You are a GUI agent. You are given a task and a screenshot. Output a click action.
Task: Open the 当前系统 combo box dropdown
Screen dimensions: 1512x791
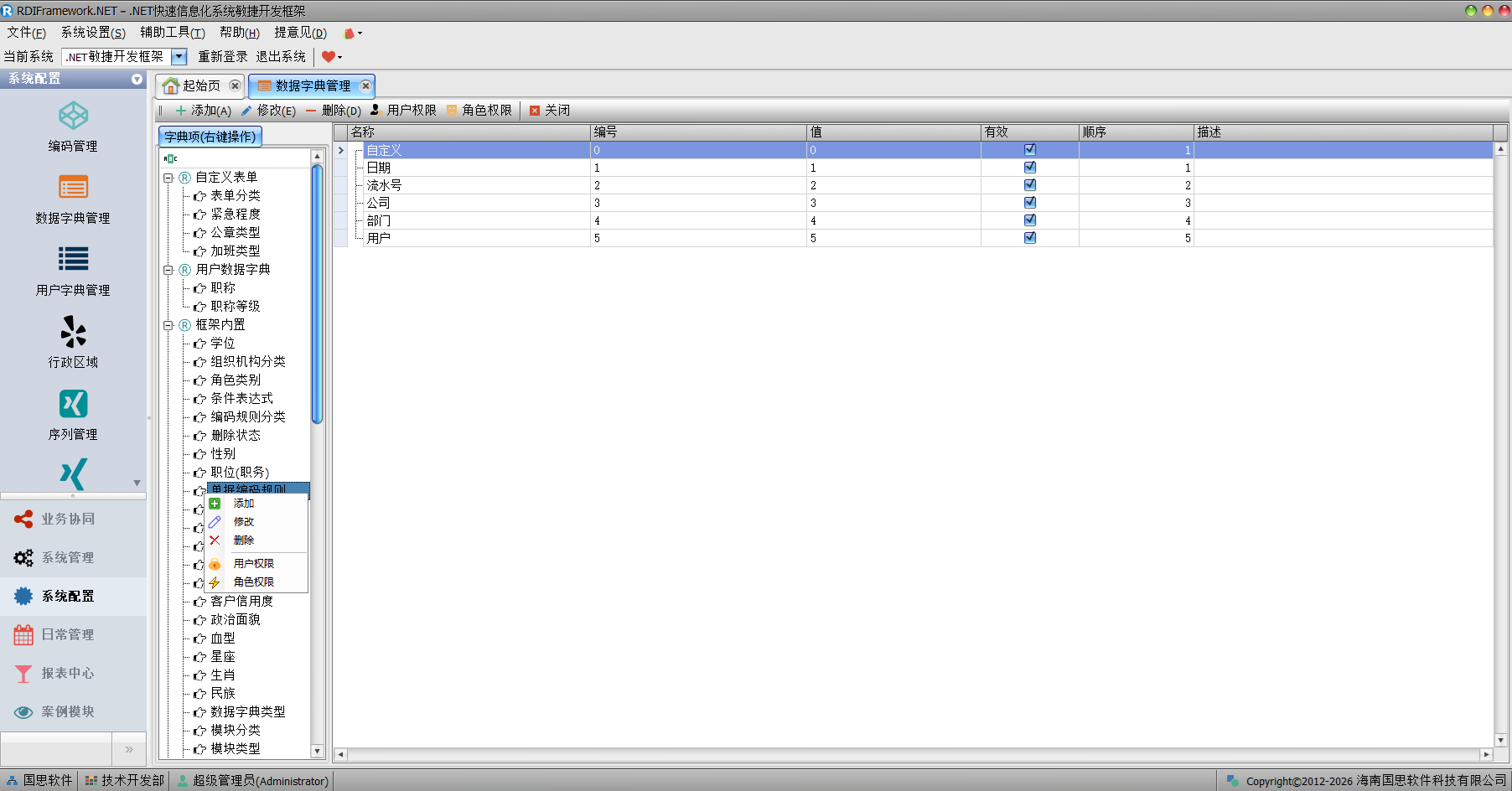click(x=179, y=57)
